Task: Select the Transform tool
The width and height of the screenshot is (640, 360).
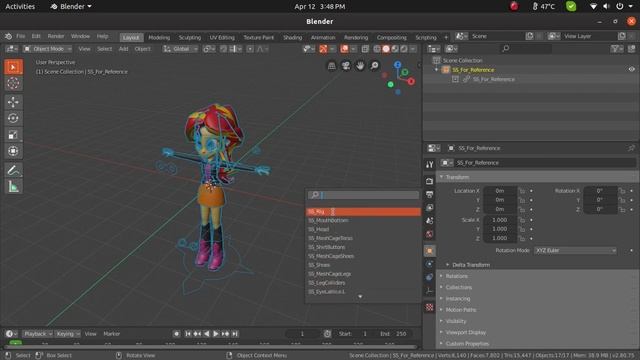Action: point(13,151)
